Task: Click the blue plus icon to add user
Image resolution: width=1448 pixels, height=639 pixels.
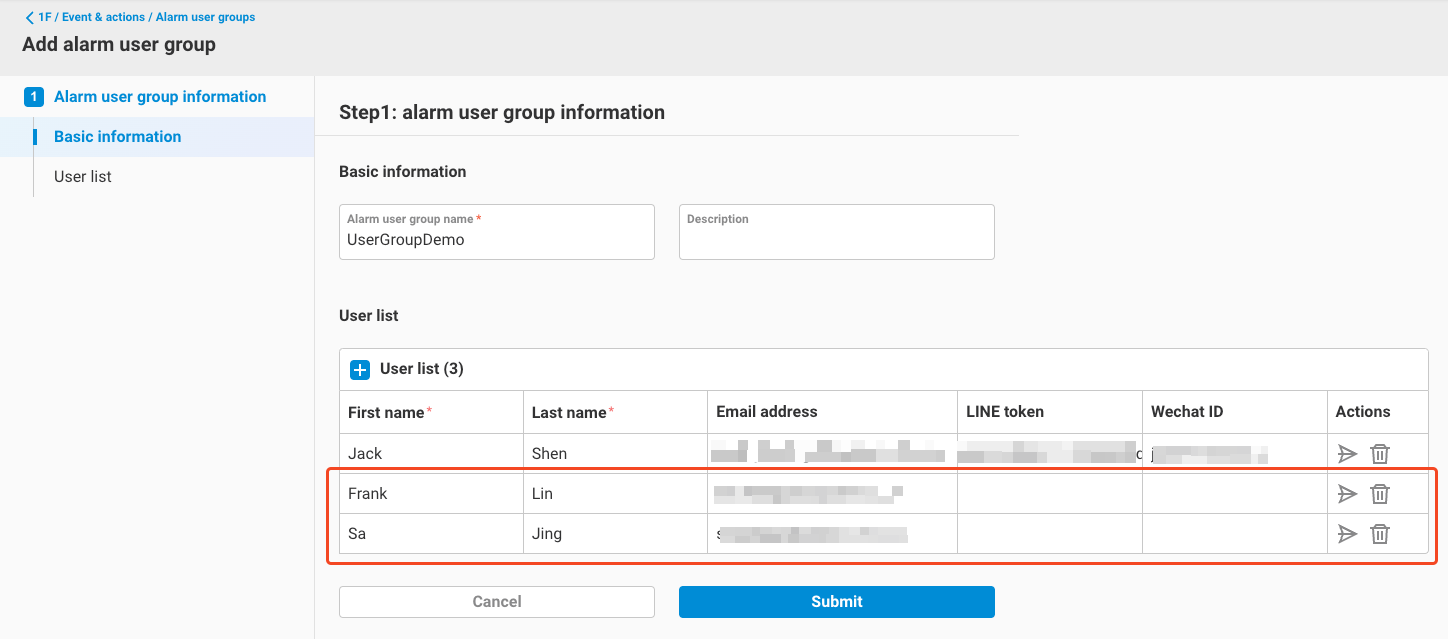Action: (360, 369)
